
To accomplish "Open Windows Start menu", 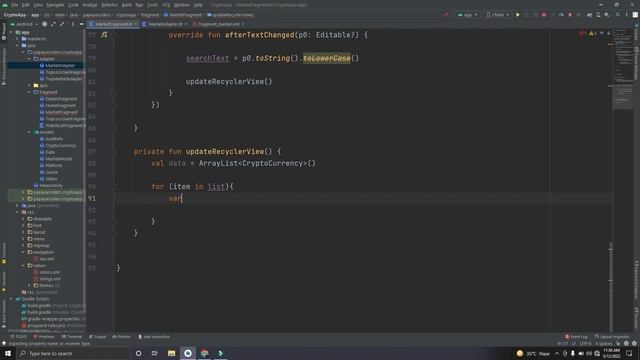I will pos(8,353).
